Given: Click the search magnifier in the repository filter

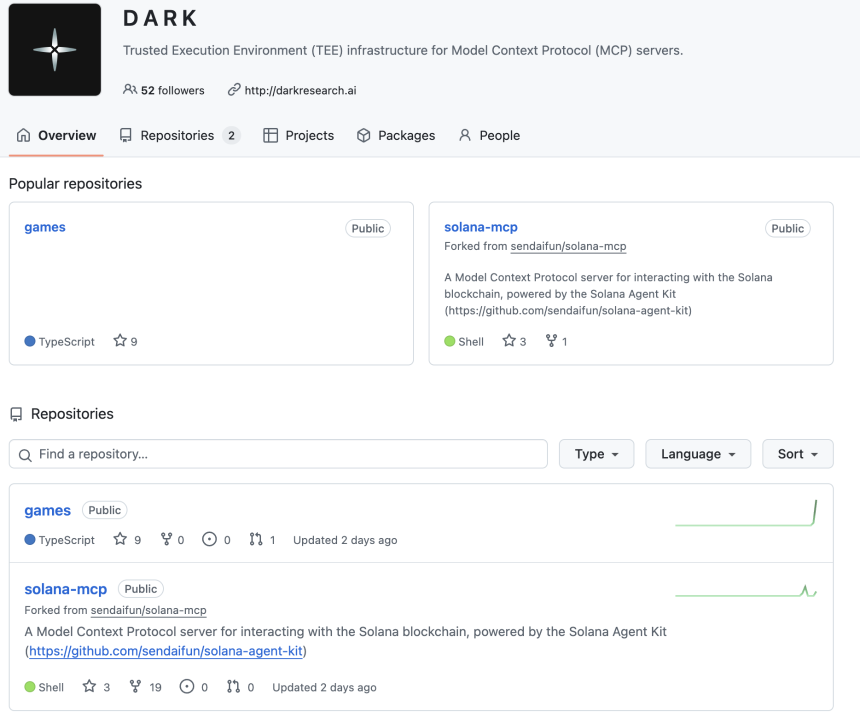Looking at the screenshot, I should [25, 454].
